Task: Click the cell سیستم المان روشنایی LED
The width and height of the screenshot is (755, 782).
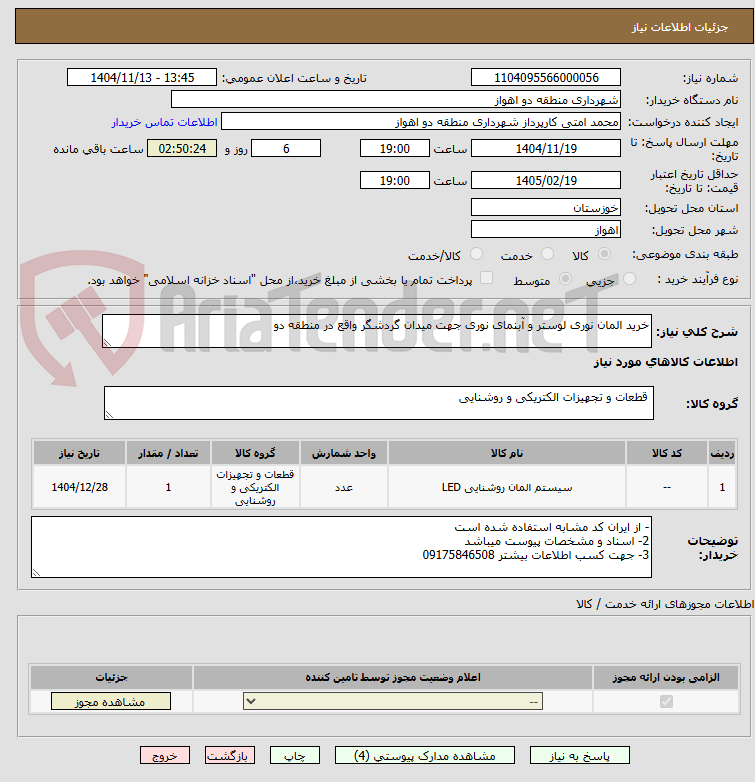Action: [x=507, y=487]
